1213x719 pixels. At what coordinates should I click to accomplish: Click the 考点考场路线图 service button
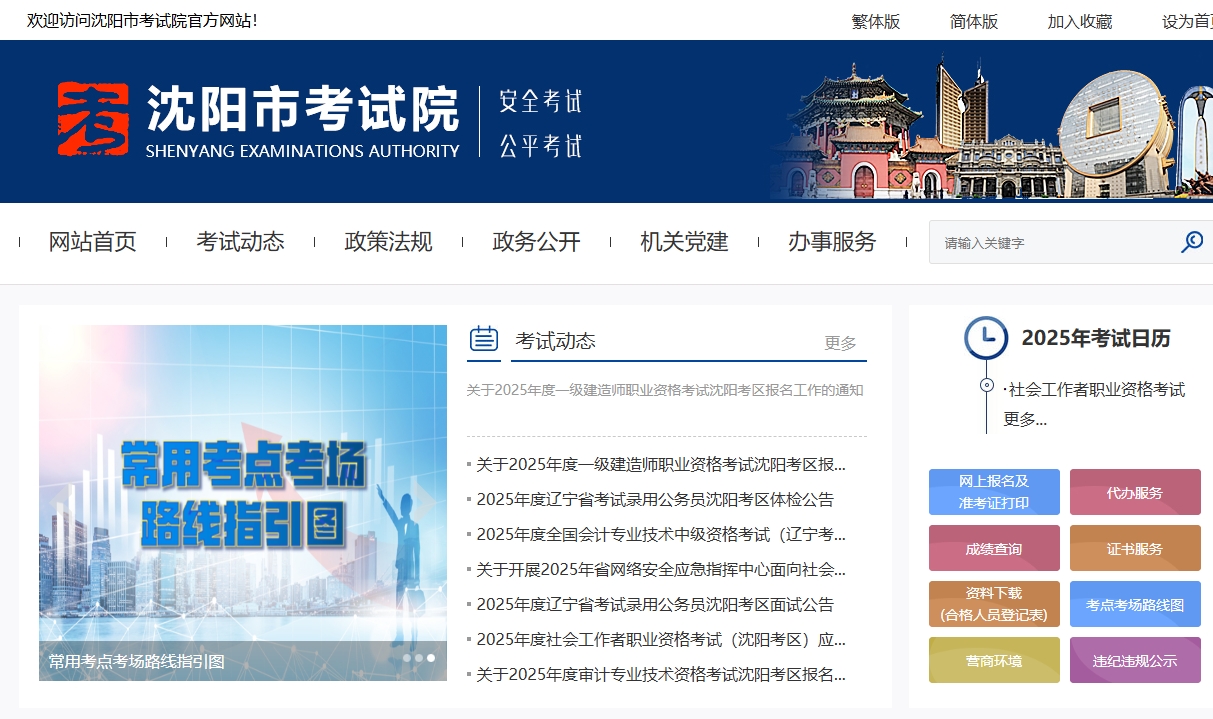click(1135, 604)
